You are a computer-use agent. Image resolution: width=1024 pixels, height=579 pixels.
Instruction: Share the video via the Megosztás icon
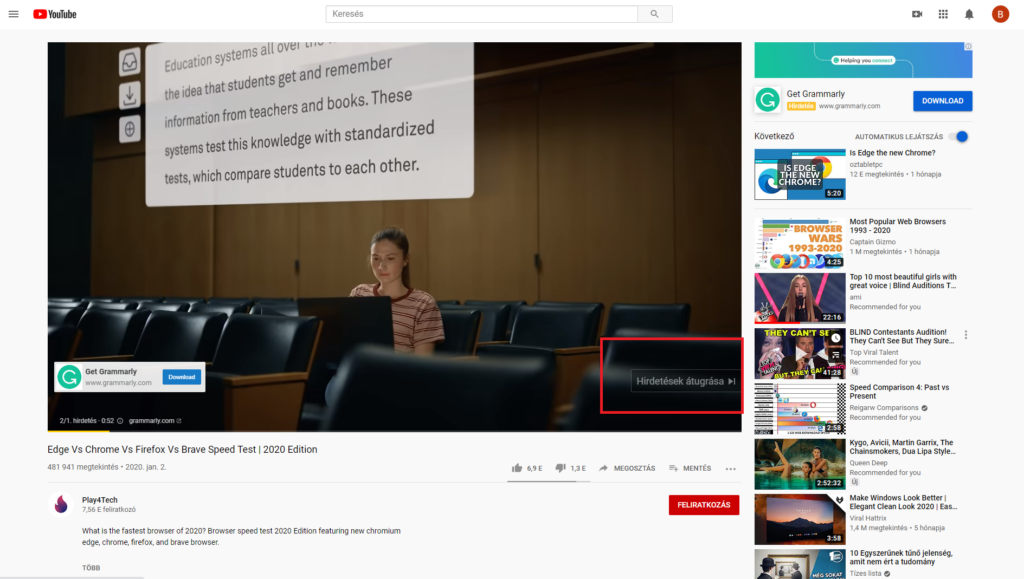click(x=625, y=467)
